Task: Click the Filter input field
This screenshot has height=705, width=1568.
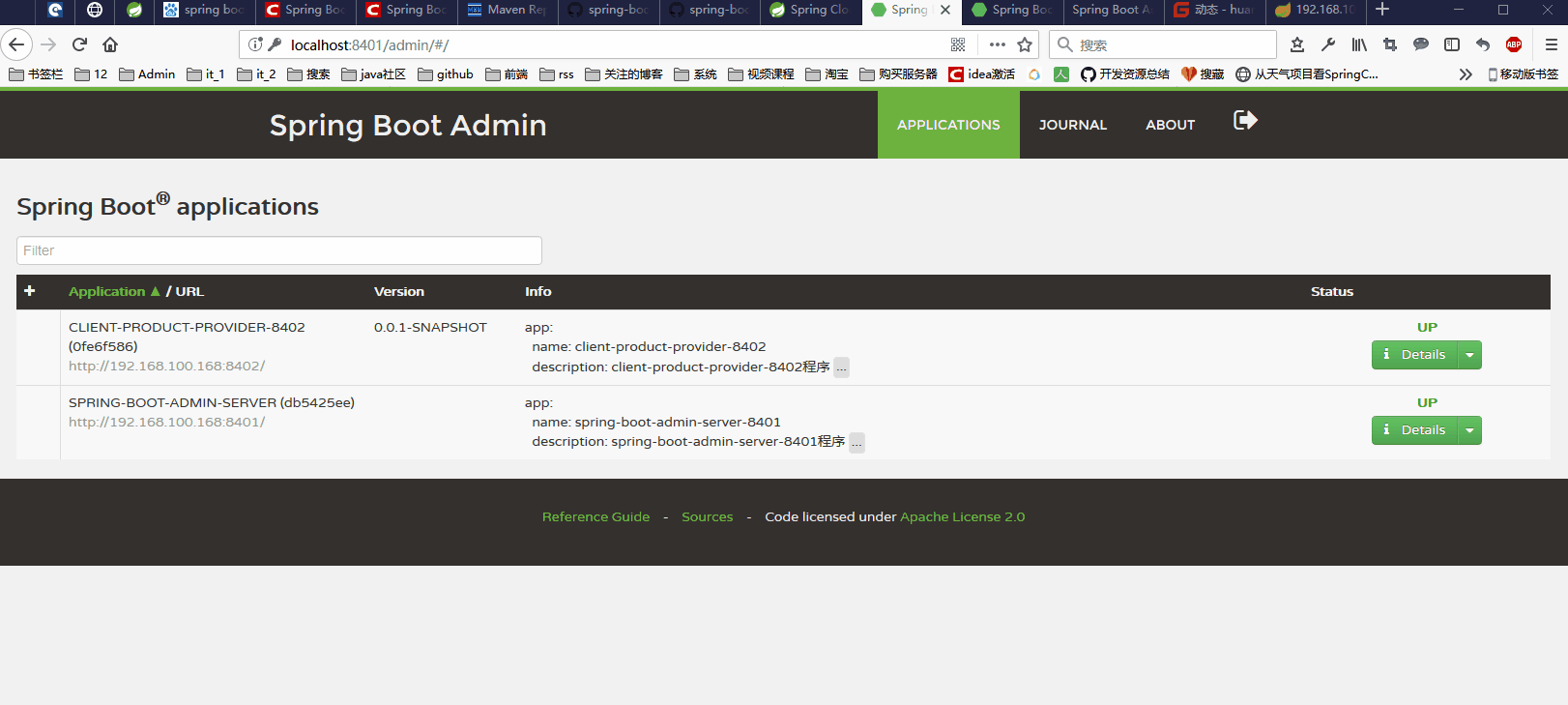Action: 279,250
